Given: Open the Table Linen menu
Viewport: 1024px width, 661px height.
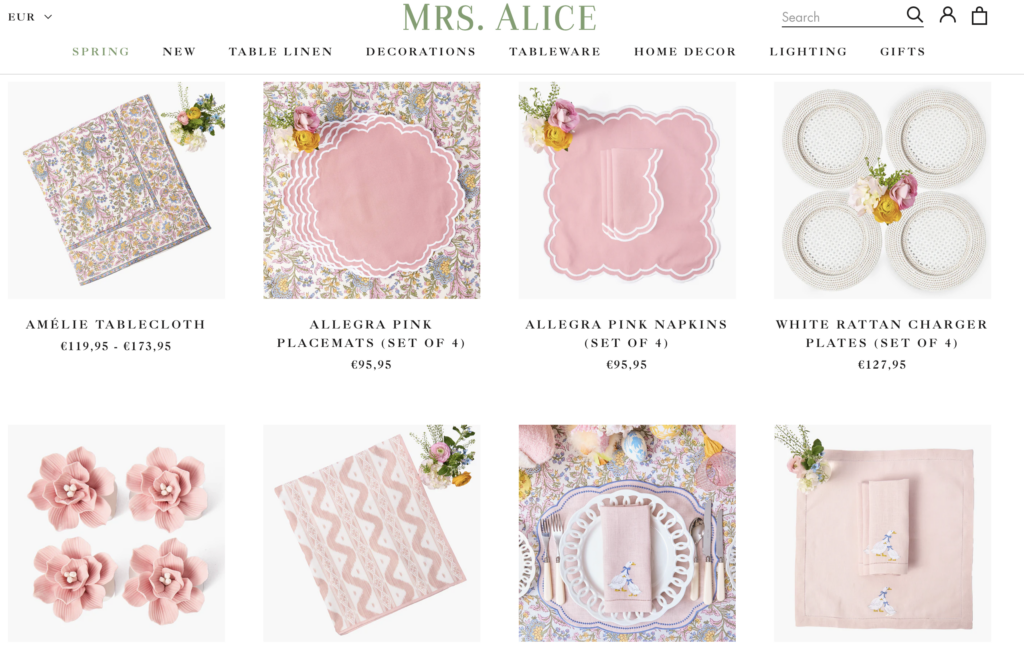Looking at the screenshot, I should [x=281, y=52].
